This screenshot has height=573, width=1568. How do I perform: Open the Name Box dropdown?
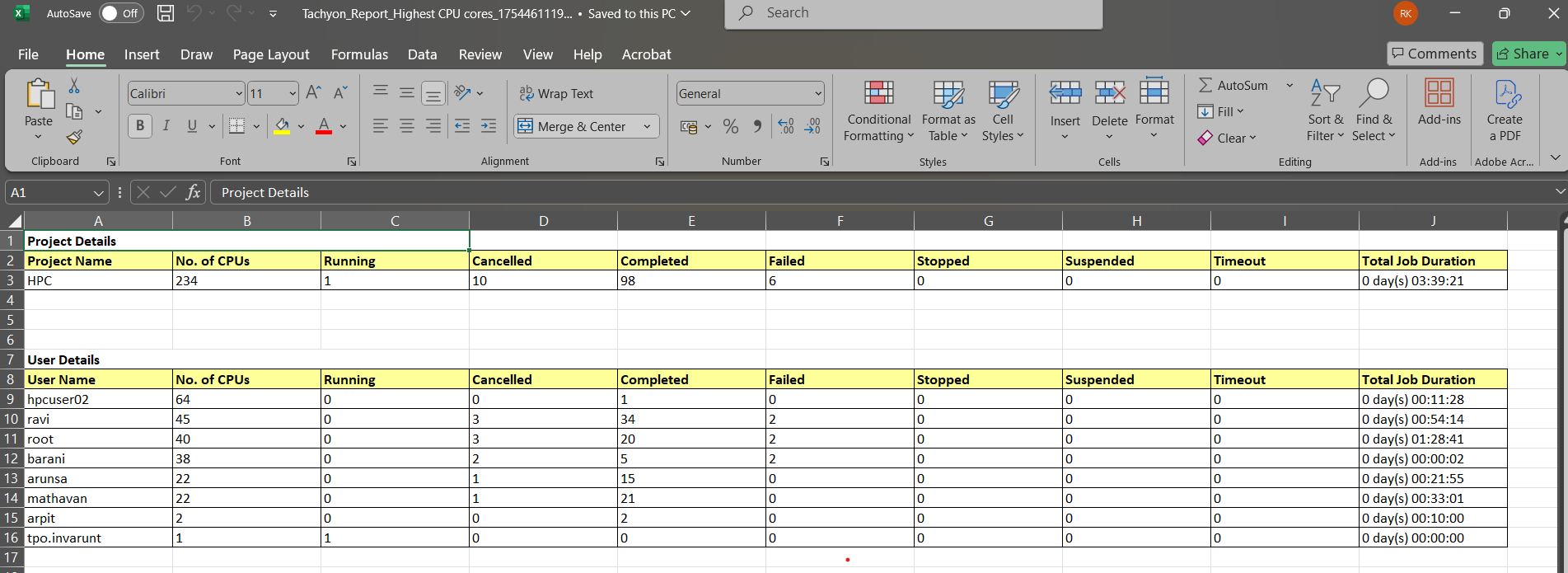coord(99,193)
